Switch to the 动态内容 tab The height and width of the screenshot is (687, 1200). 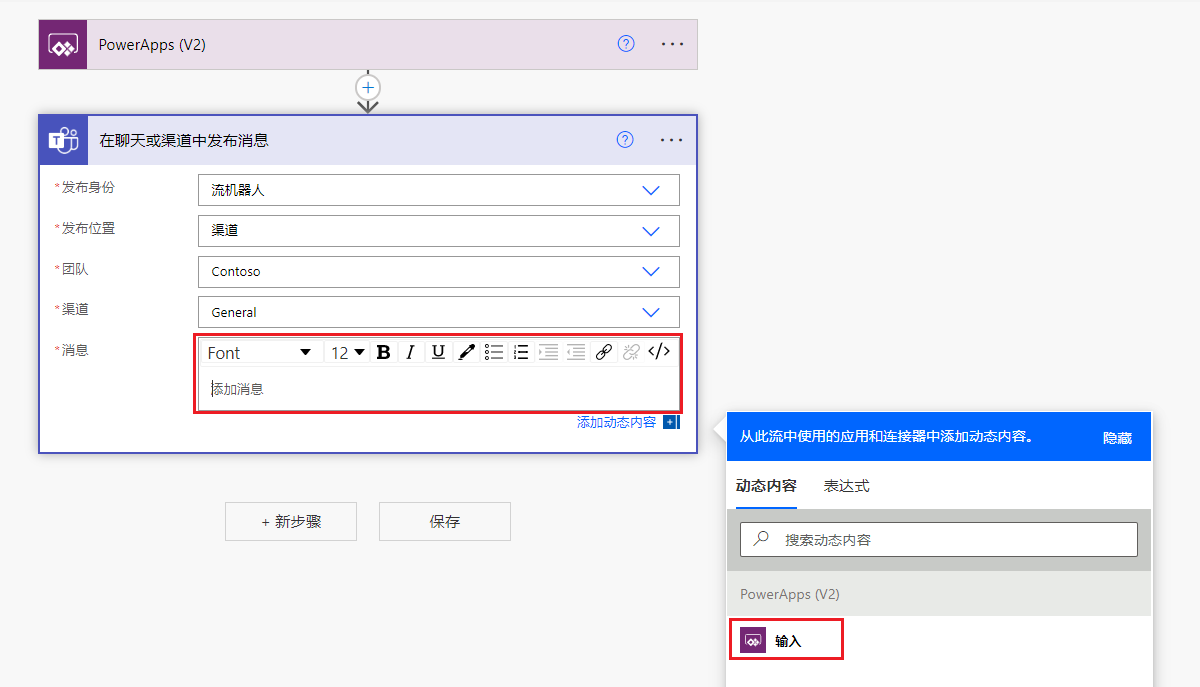(766, 486)
